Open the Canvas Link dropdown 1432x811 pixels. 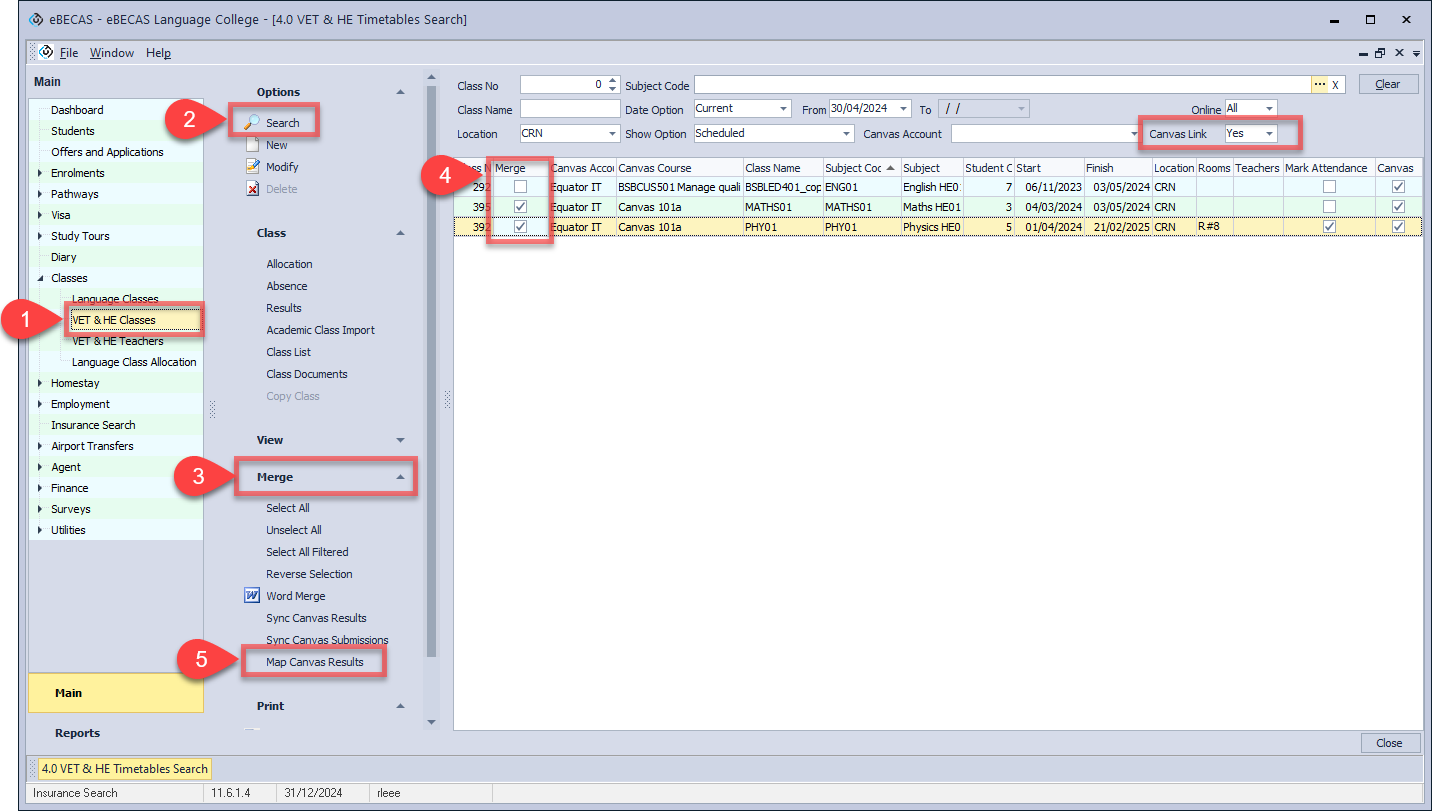click(x=1269, y=133)
